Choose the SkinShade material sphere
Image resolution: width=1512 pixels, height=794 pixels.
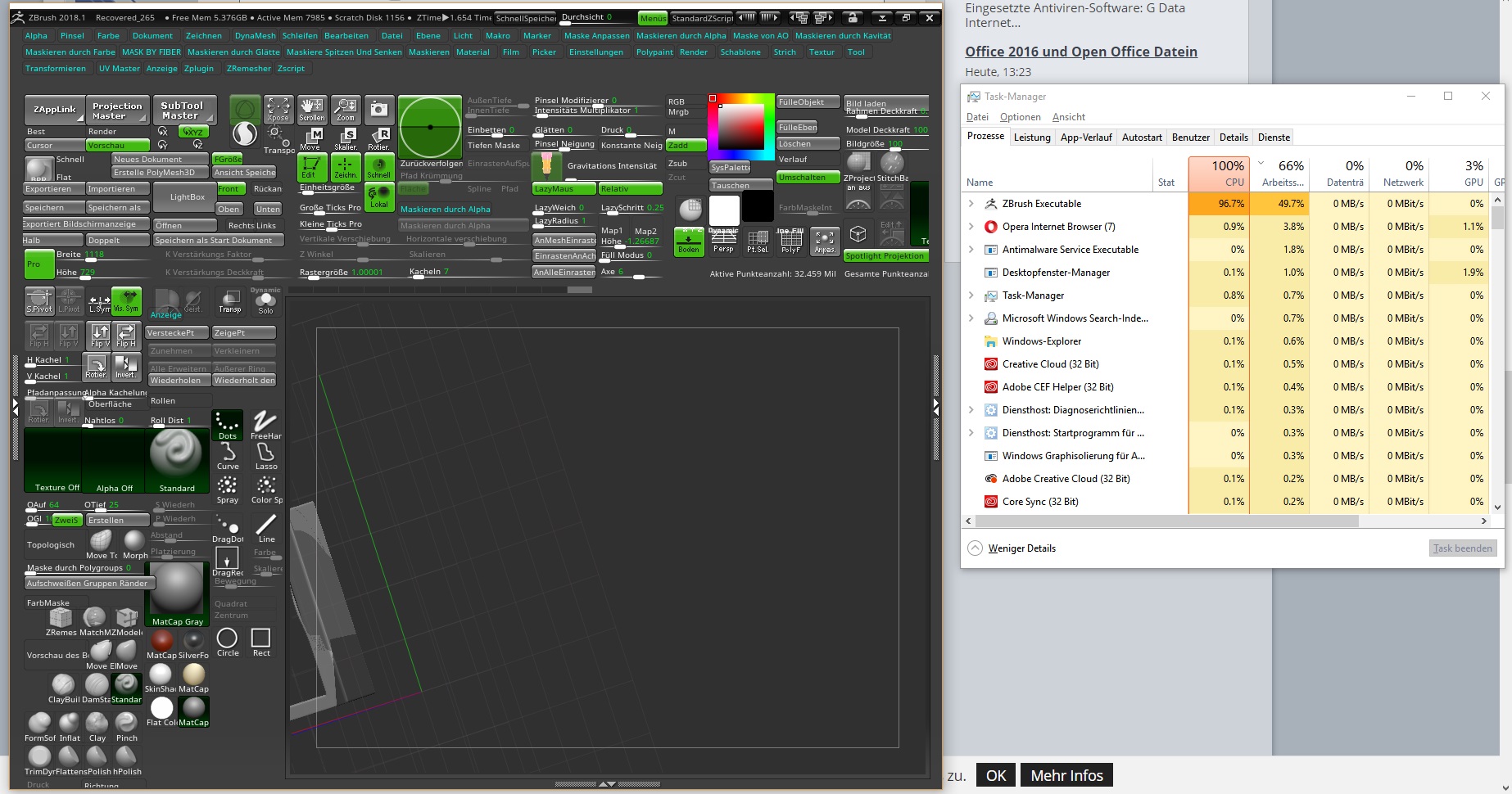(x=160, y=678)
